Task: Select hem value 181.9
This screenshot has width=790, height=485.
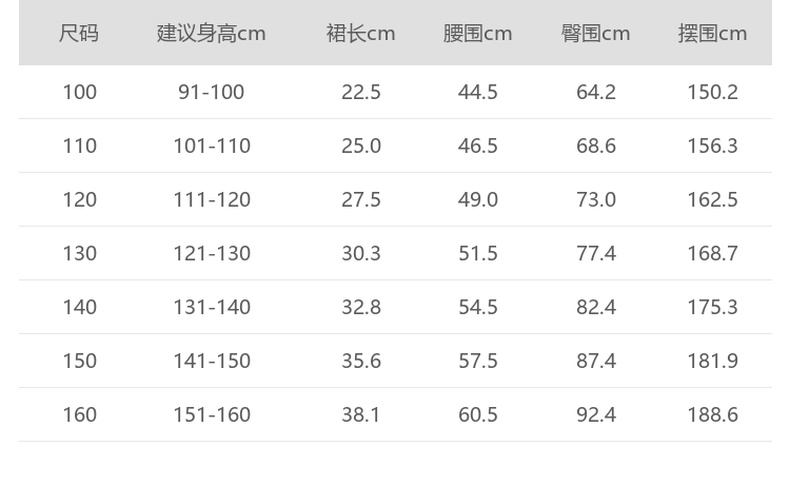Action: tap(712, 360)
